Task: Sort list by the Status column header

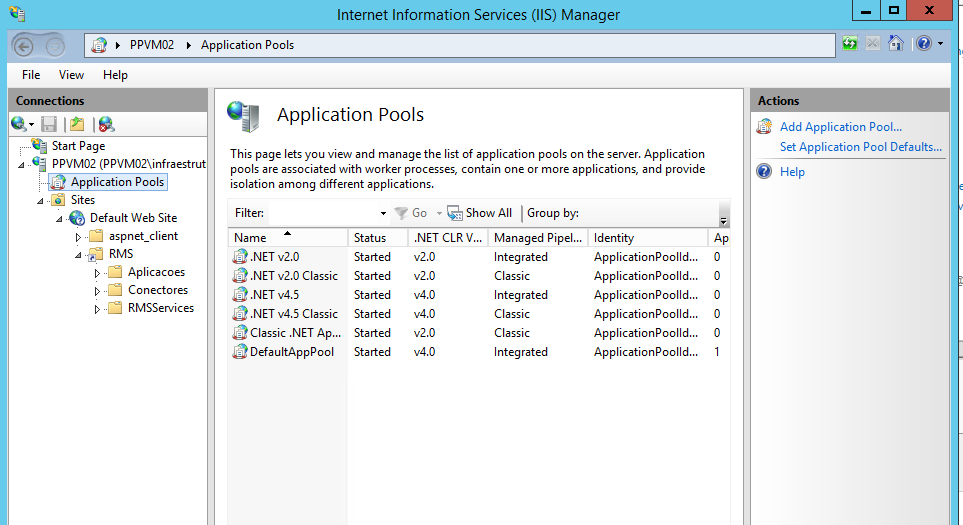Action: tap(370, 238)
